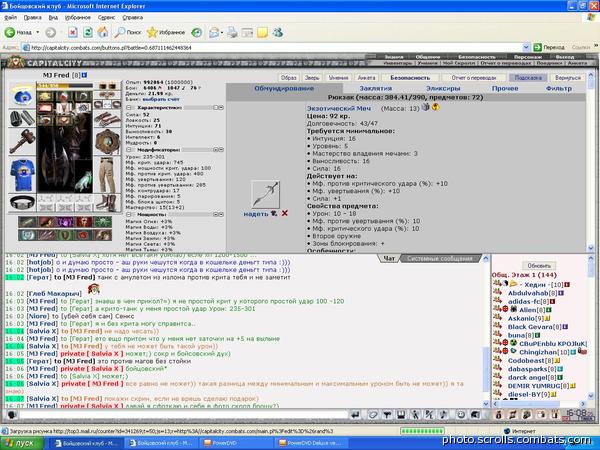Click the Анкета button
Viewport: 600px width, 450px height.
tap(366, 78)
